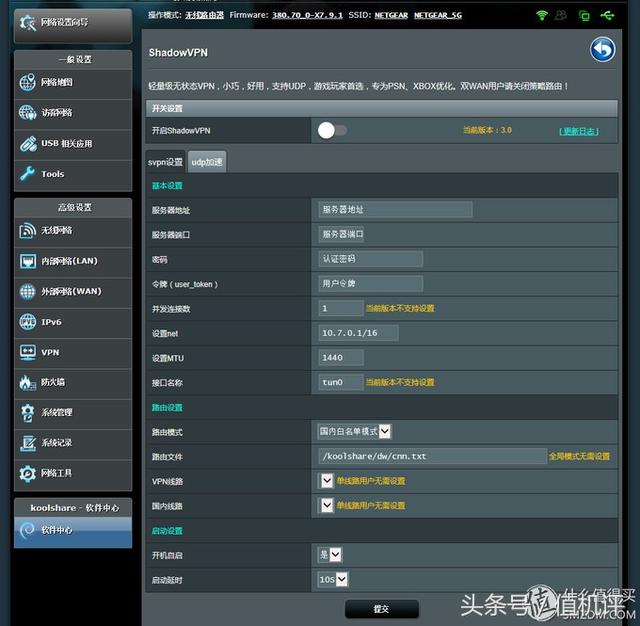
Task: Select the VPN menu item label
Action: [50, 353]
